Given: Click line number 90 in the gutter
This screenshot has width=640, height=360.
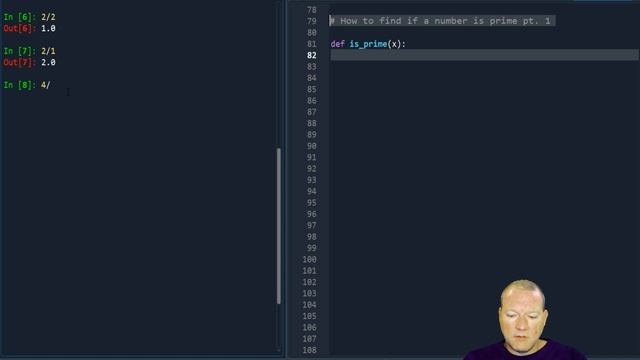Looking at the screenshot, I should click(x=311, y=146).
